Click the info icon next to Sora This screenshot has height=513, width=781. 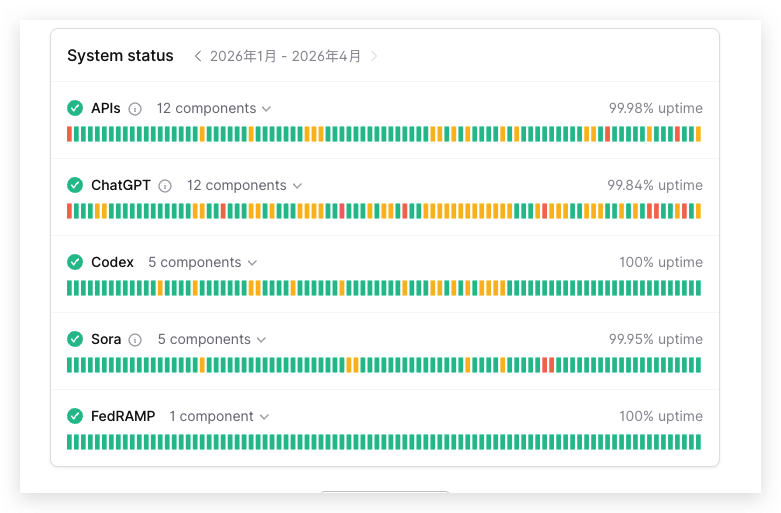135,340
